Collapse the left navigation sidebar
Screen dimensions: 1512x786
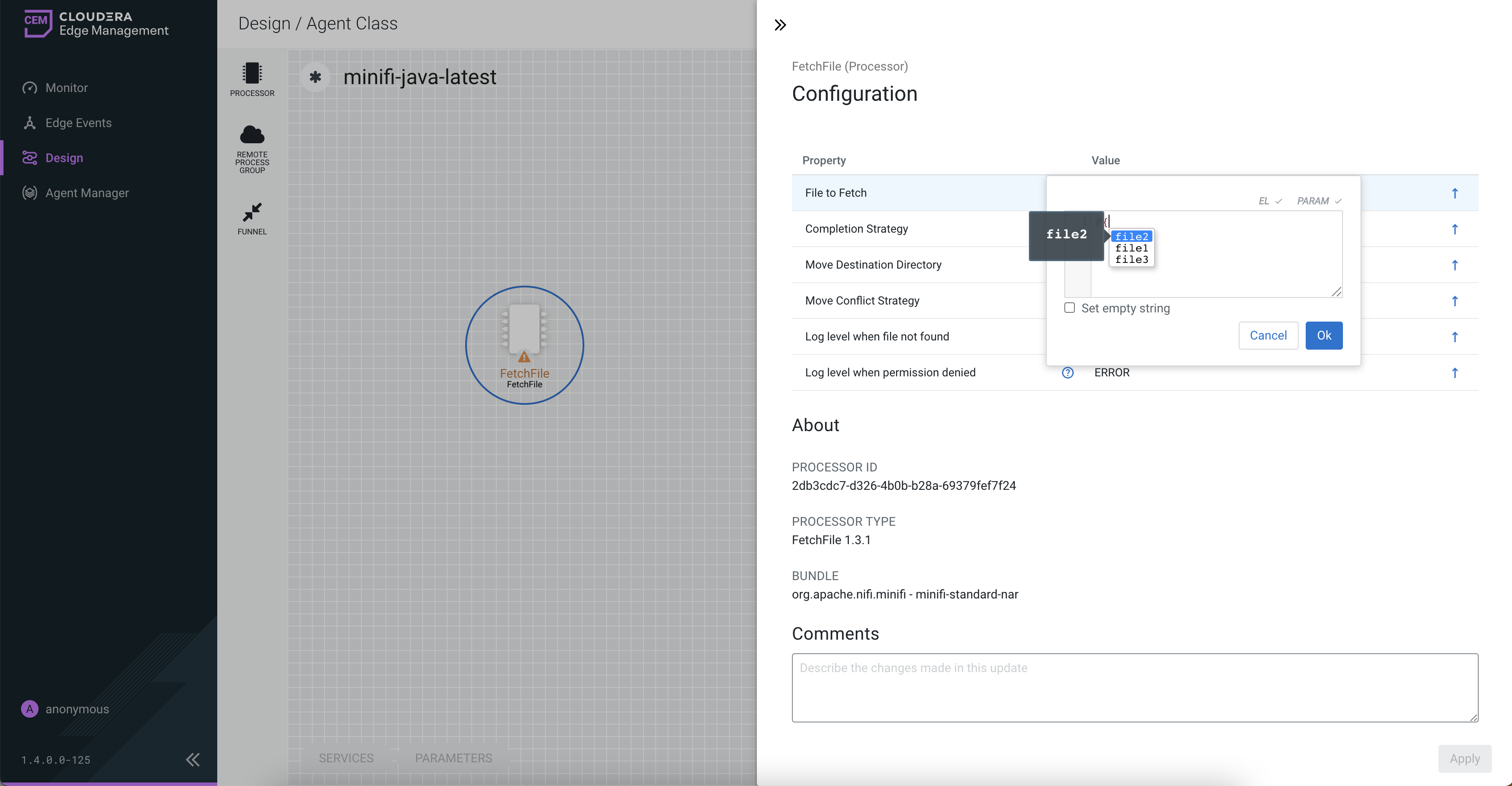coord(193,760)
